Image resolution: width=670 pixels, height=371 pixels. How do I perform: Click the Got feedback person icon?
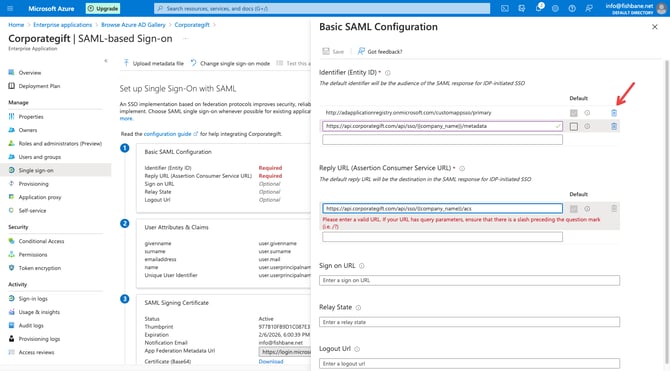click(361, 51)
